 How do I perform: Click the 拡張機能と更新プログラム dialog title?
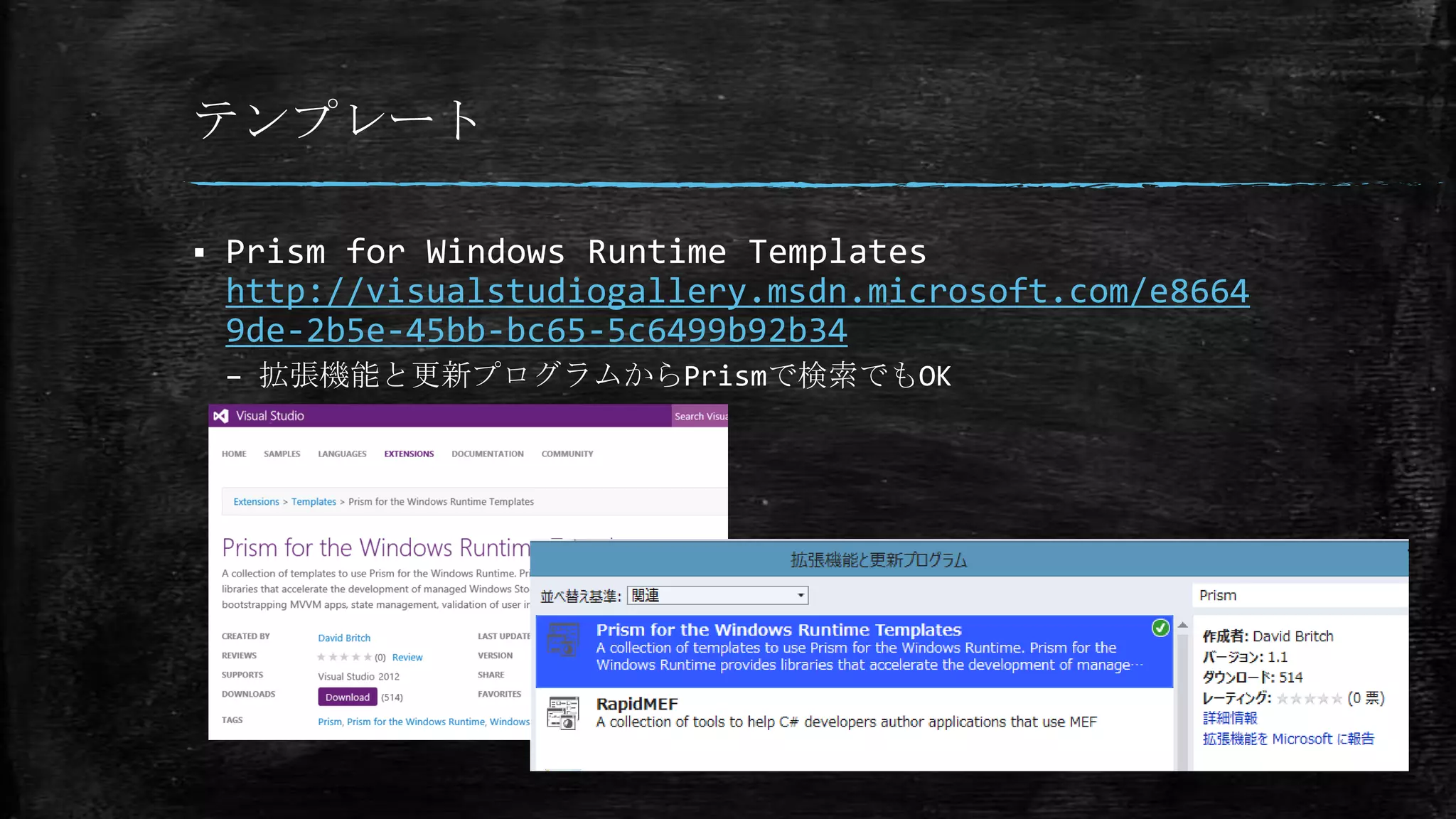[879, 560]
